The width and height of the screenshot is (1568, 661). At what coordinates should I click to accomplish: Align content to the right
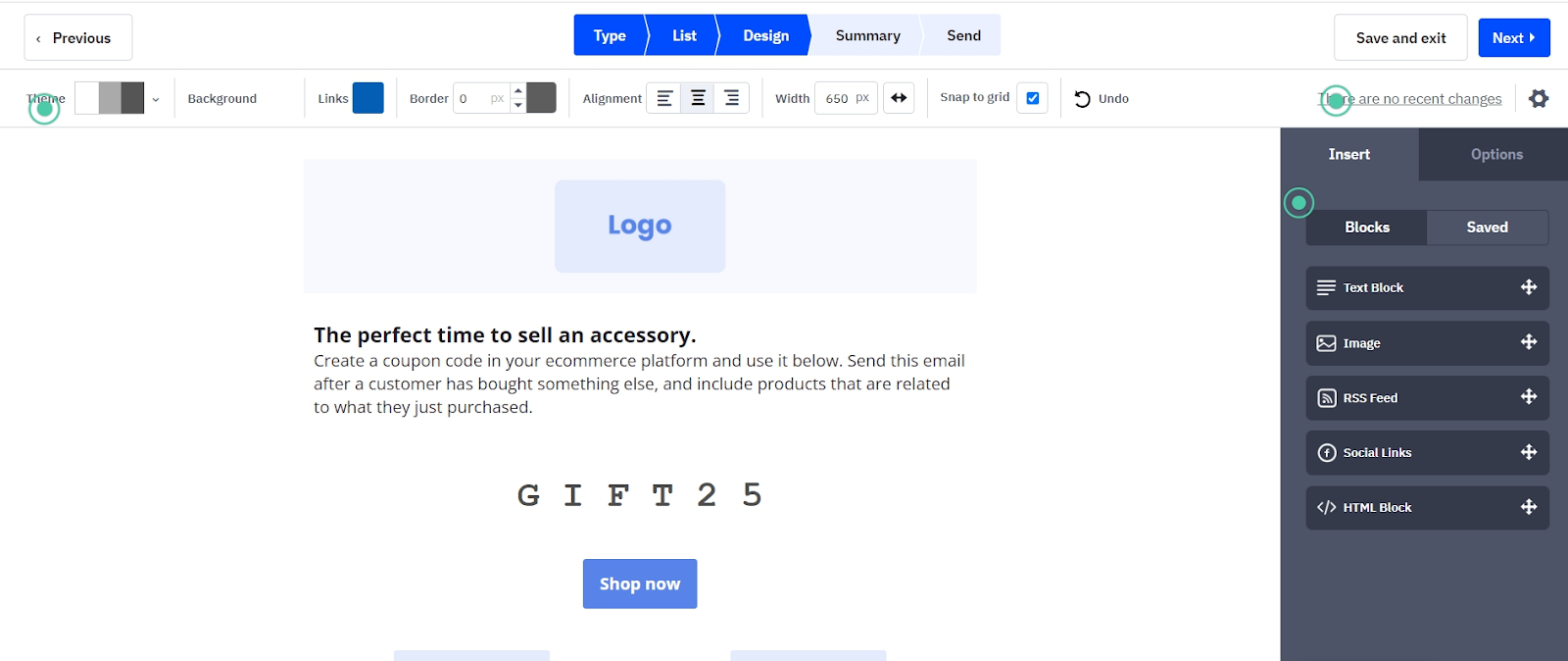(x=731, y=98)
